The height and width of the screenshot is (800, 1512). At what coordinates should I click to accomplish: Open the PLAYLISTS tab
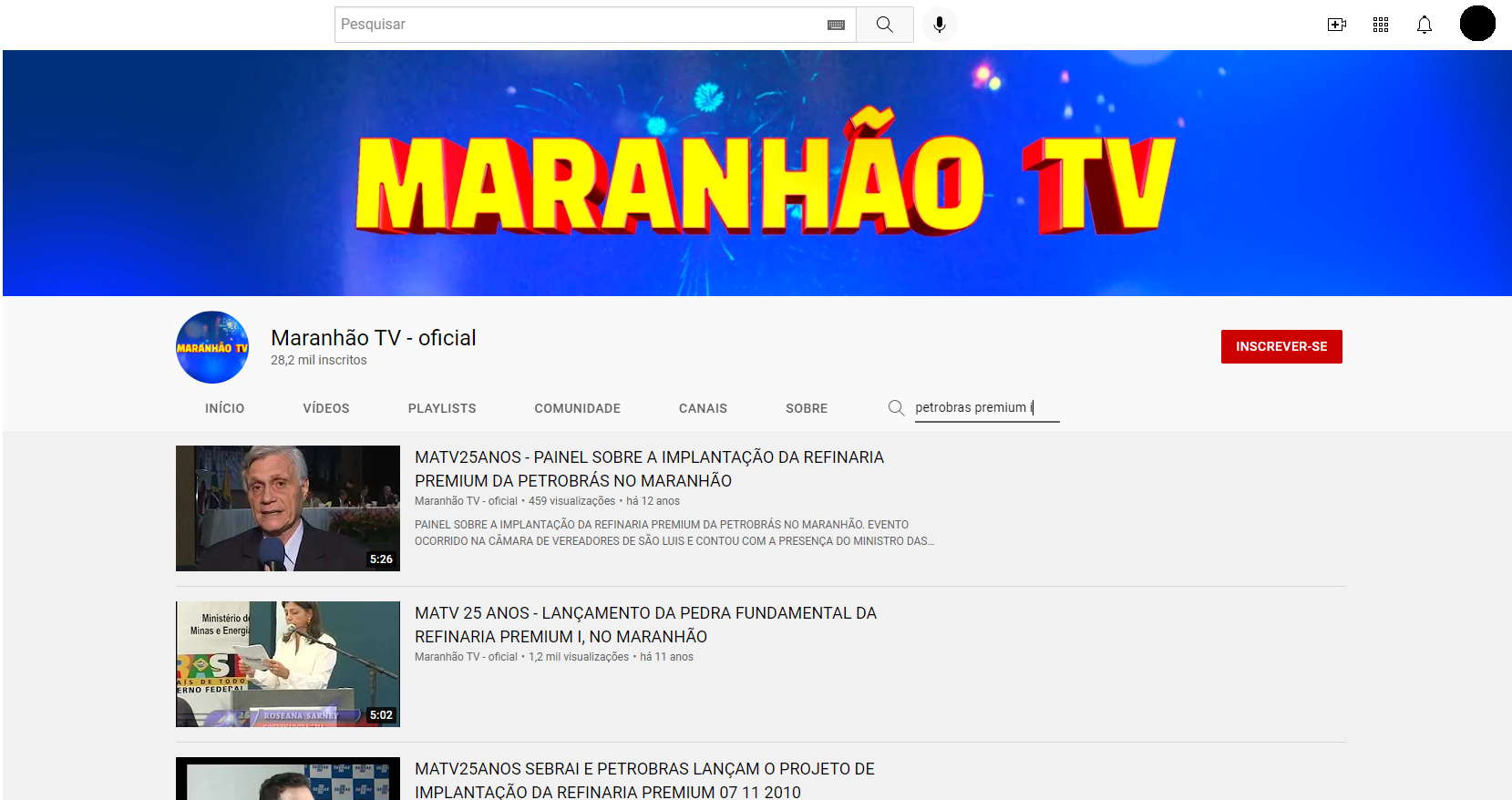pyautogui.click(x=442, y=408)
